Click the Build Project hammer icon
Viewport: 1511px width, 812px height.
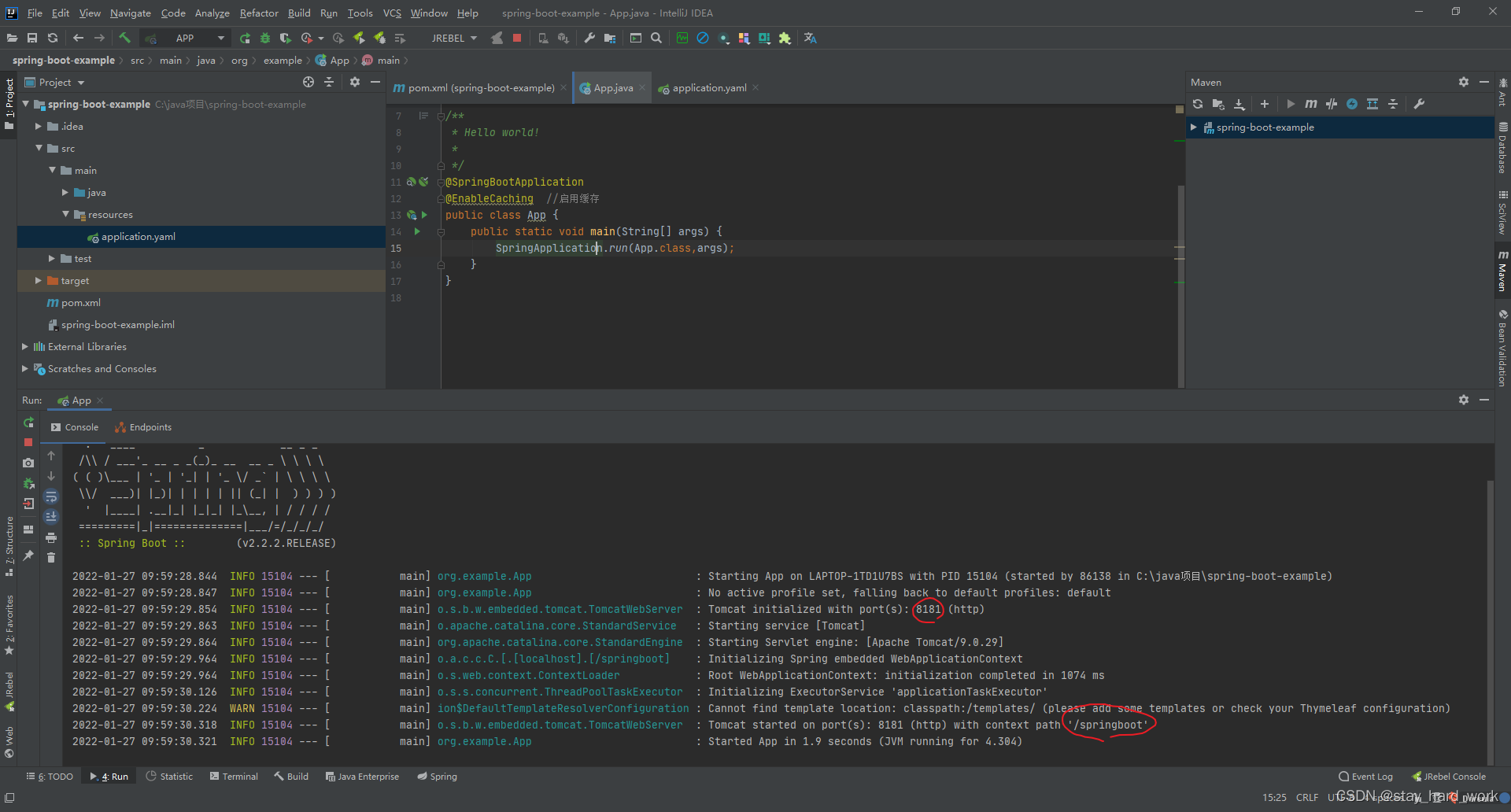(124, 38)
